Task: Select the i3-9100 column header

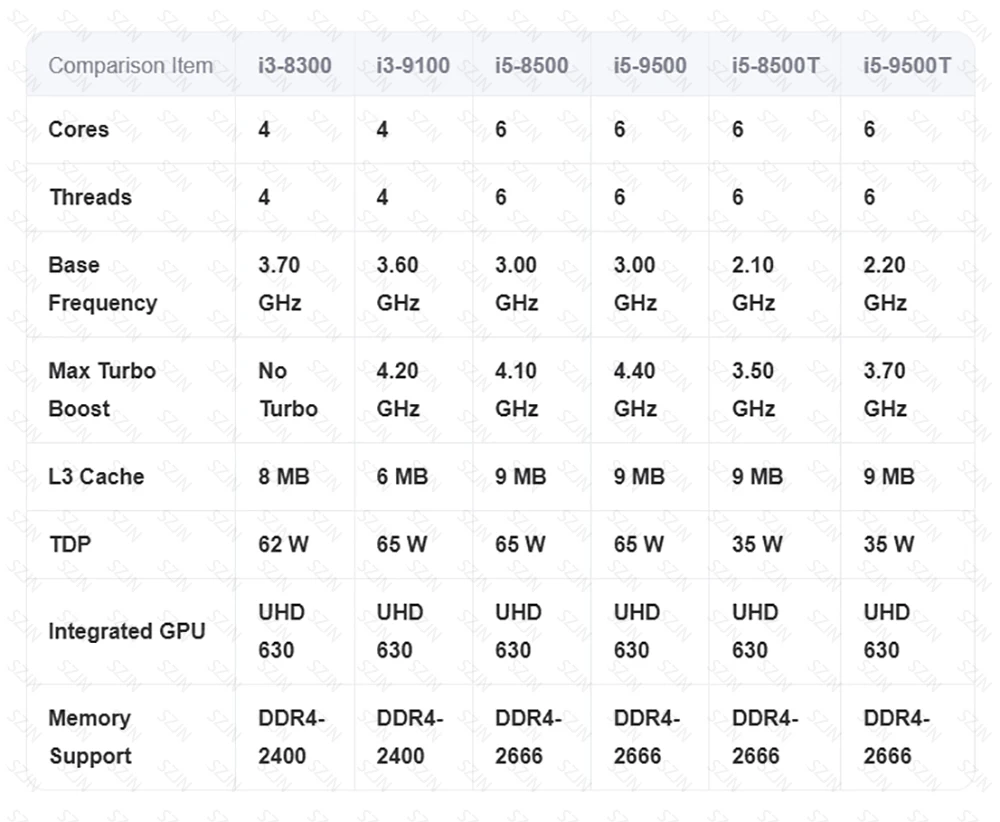Action: (x=413, y=66)
